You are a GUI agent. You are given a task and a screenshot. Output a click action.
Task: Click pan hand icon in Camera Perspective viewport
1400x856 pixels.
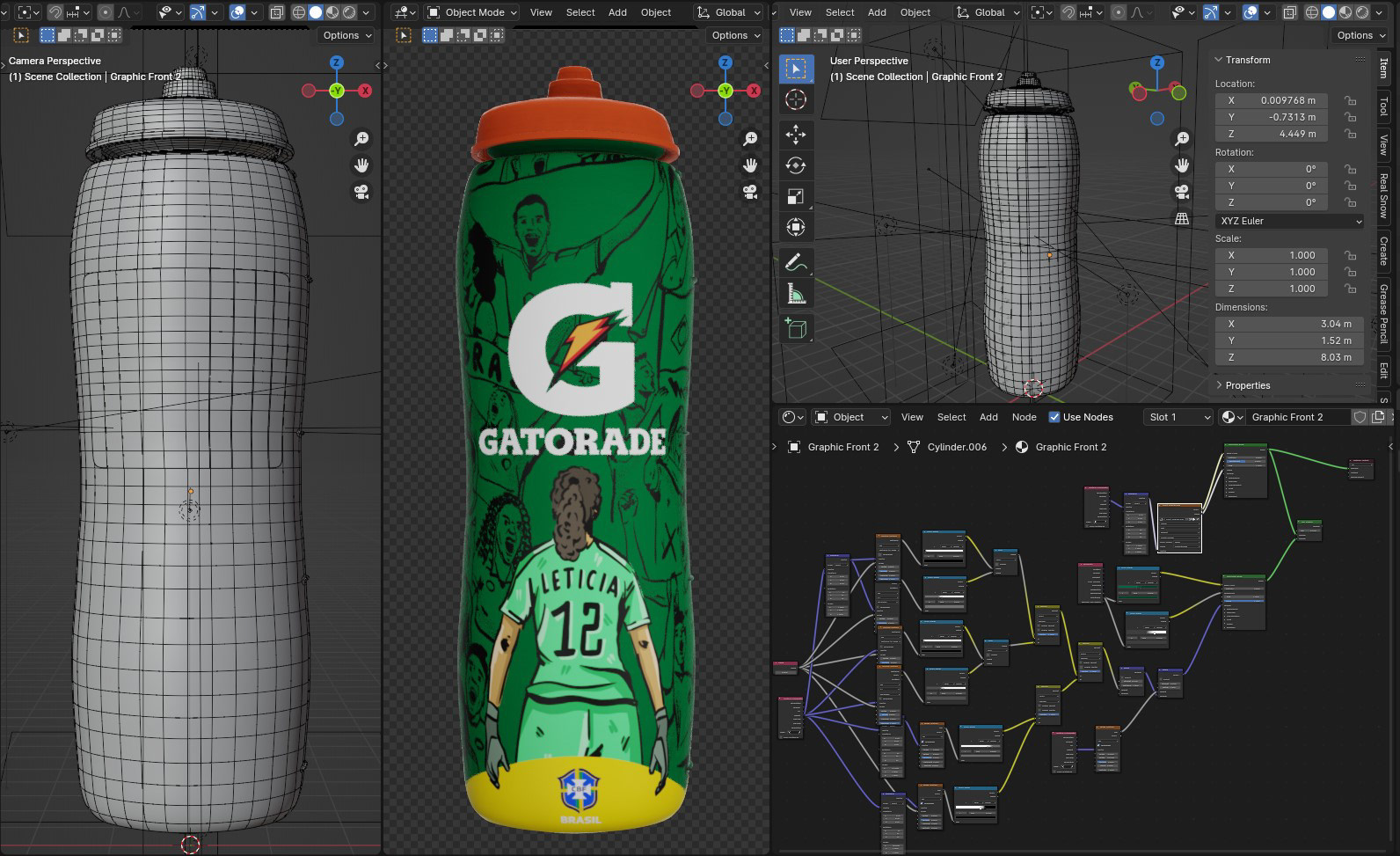(361, 165)
